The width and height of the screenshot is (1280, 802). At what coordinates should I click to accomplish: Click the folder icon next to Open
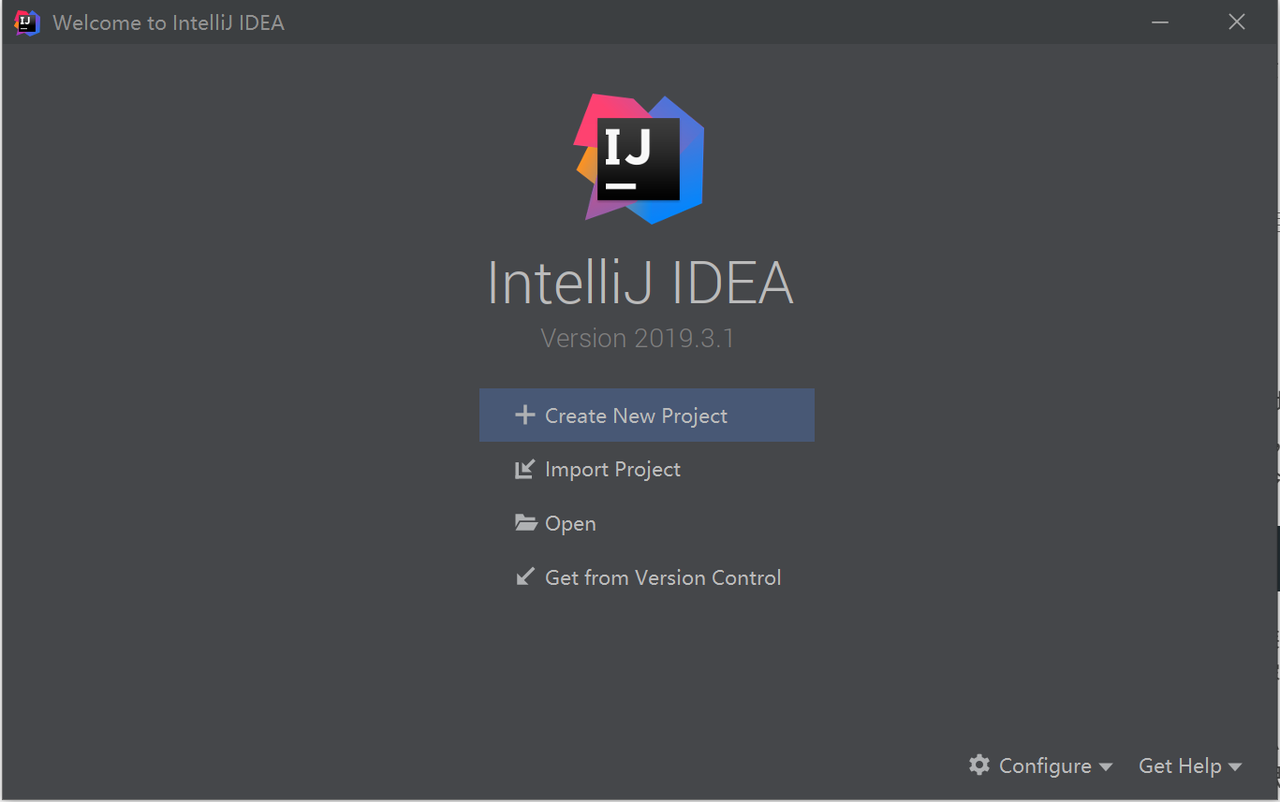tap(526, 523)
